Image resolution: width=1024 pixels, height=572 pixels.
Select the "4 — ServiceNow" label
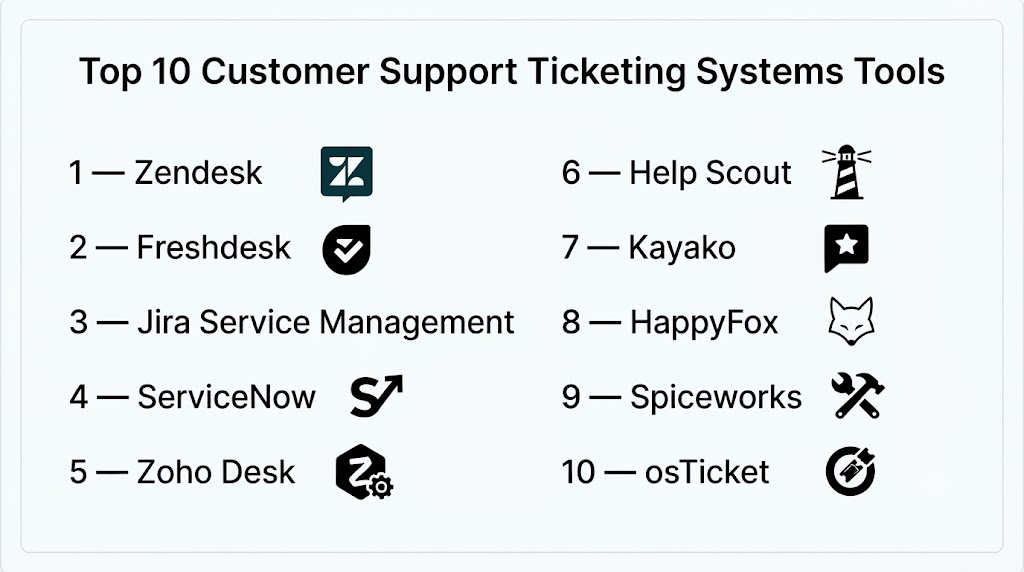(x=193, y=397)
